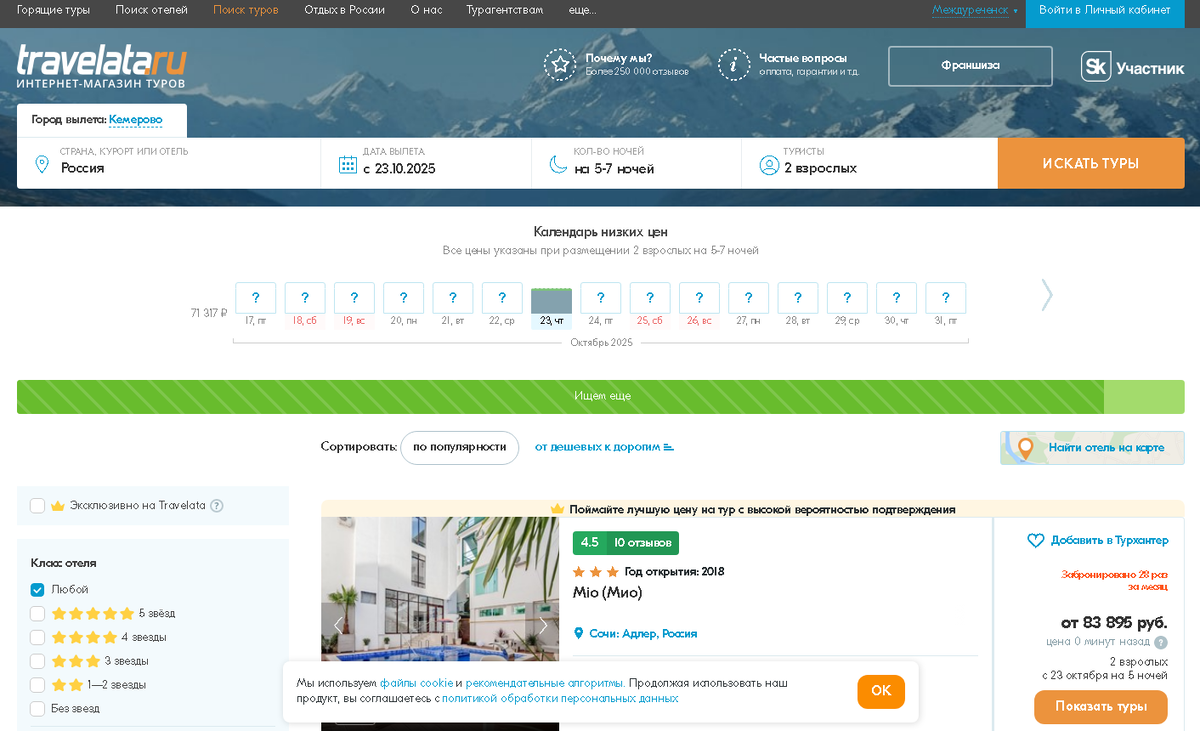The width and height of the screenshot is (1200, 731).
Task: Click Показать туры for Mio hotel
Action: pos(1100,707)
